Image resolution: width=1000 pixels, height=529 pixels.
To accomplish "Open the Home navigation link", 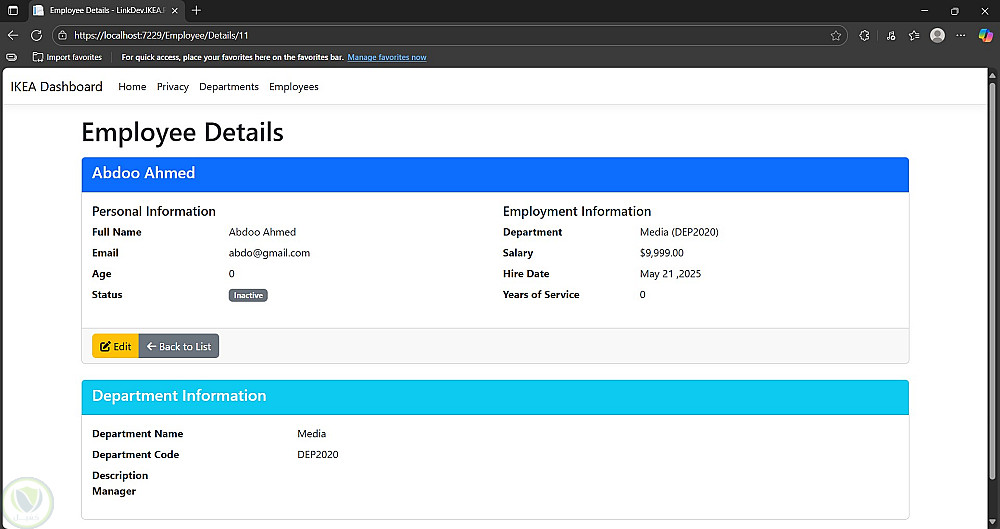I will click(x=132, y=87).
